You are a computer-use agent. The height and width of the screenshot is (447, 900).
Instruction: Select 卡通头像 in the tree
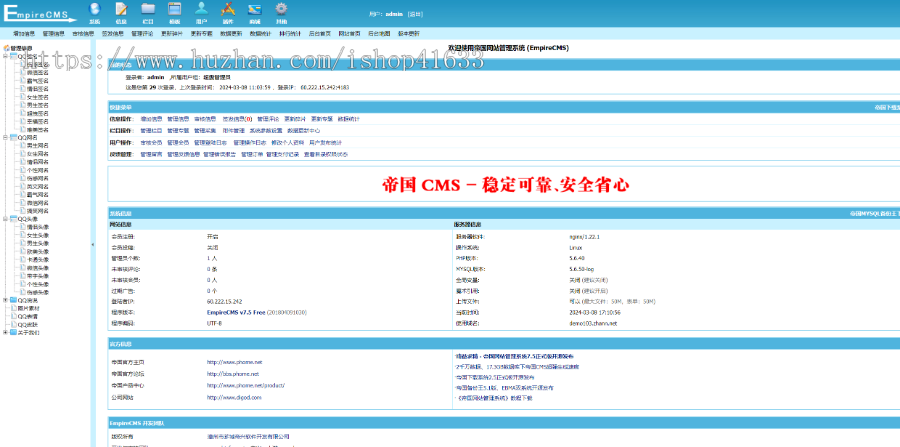pos(38,259)
